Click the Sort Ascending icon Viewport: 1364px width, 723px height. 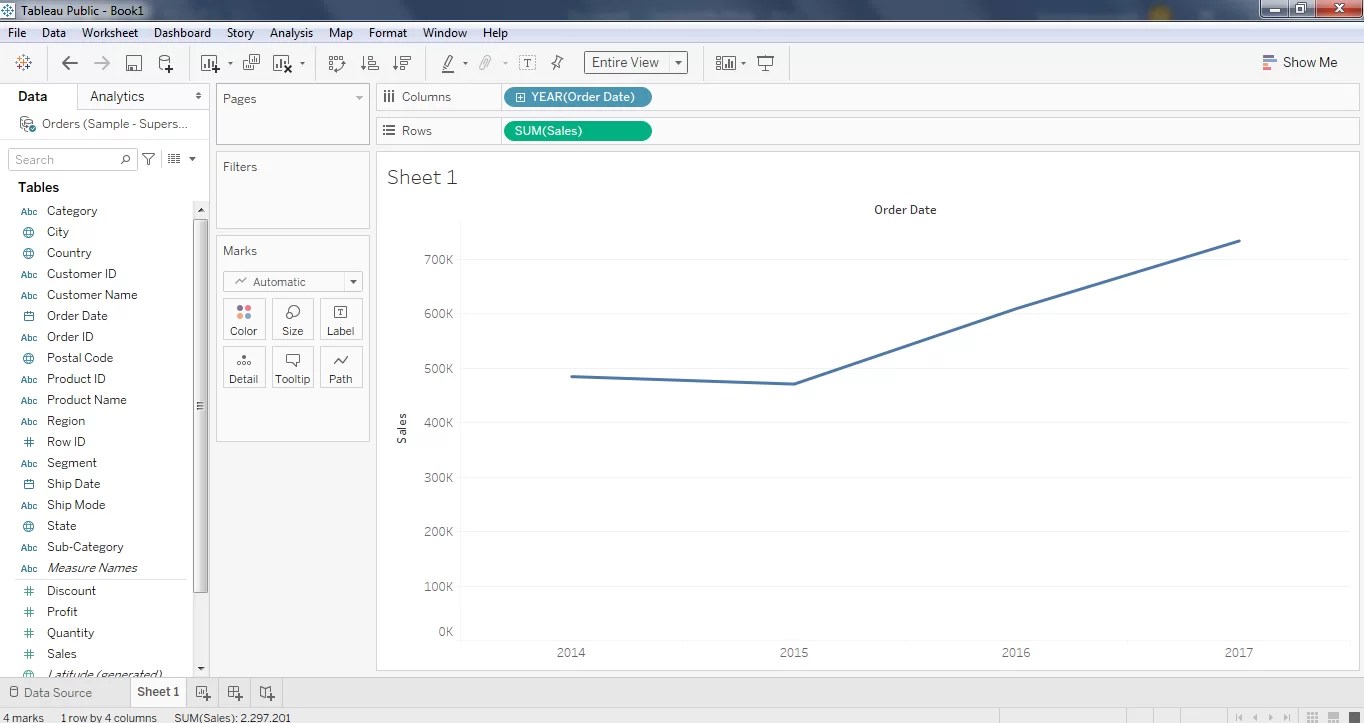pyautogui.click(x=369, y=63)
